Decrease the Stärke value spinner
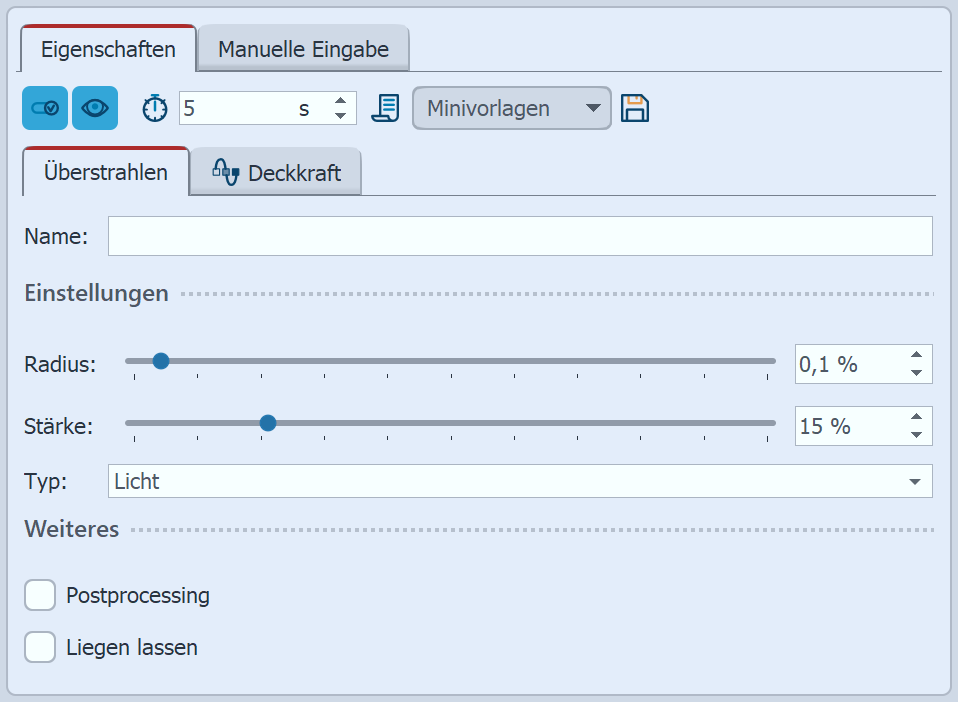Screen dimensions: 958x702 pyautogui.click(x=916, y=434)
